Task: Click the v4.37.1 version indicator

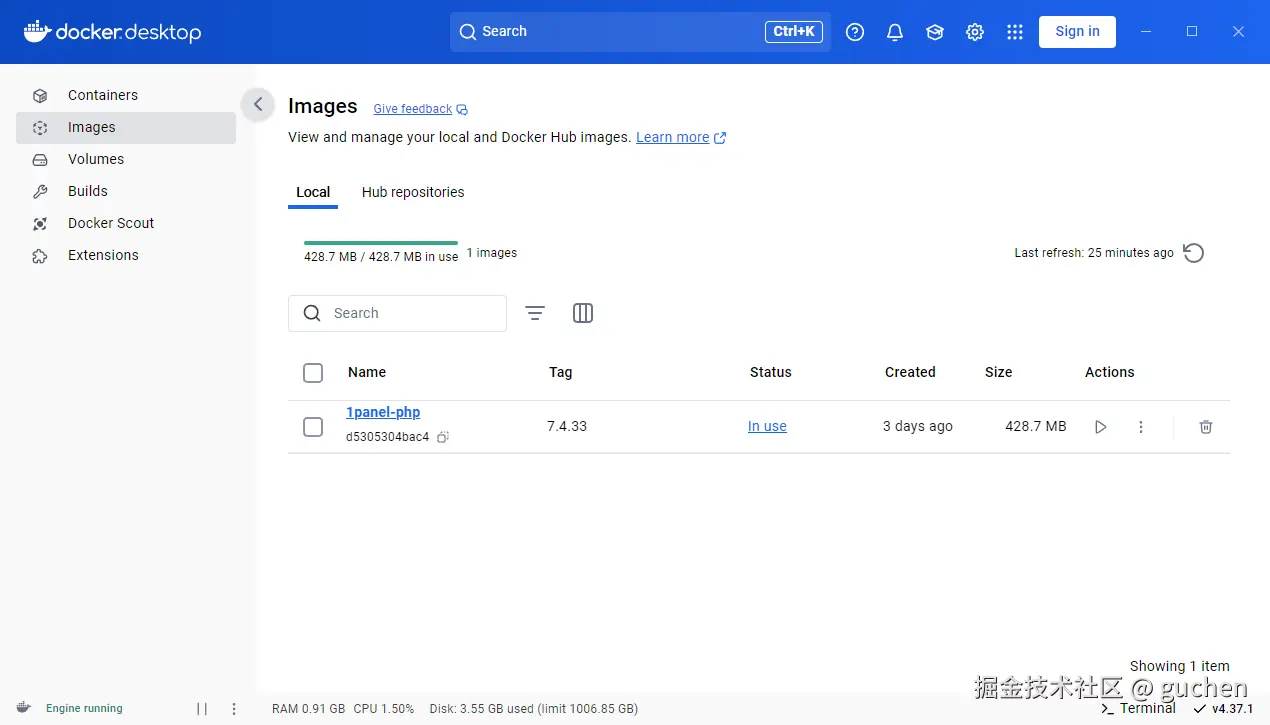Action: click(x=1223, y=708)
